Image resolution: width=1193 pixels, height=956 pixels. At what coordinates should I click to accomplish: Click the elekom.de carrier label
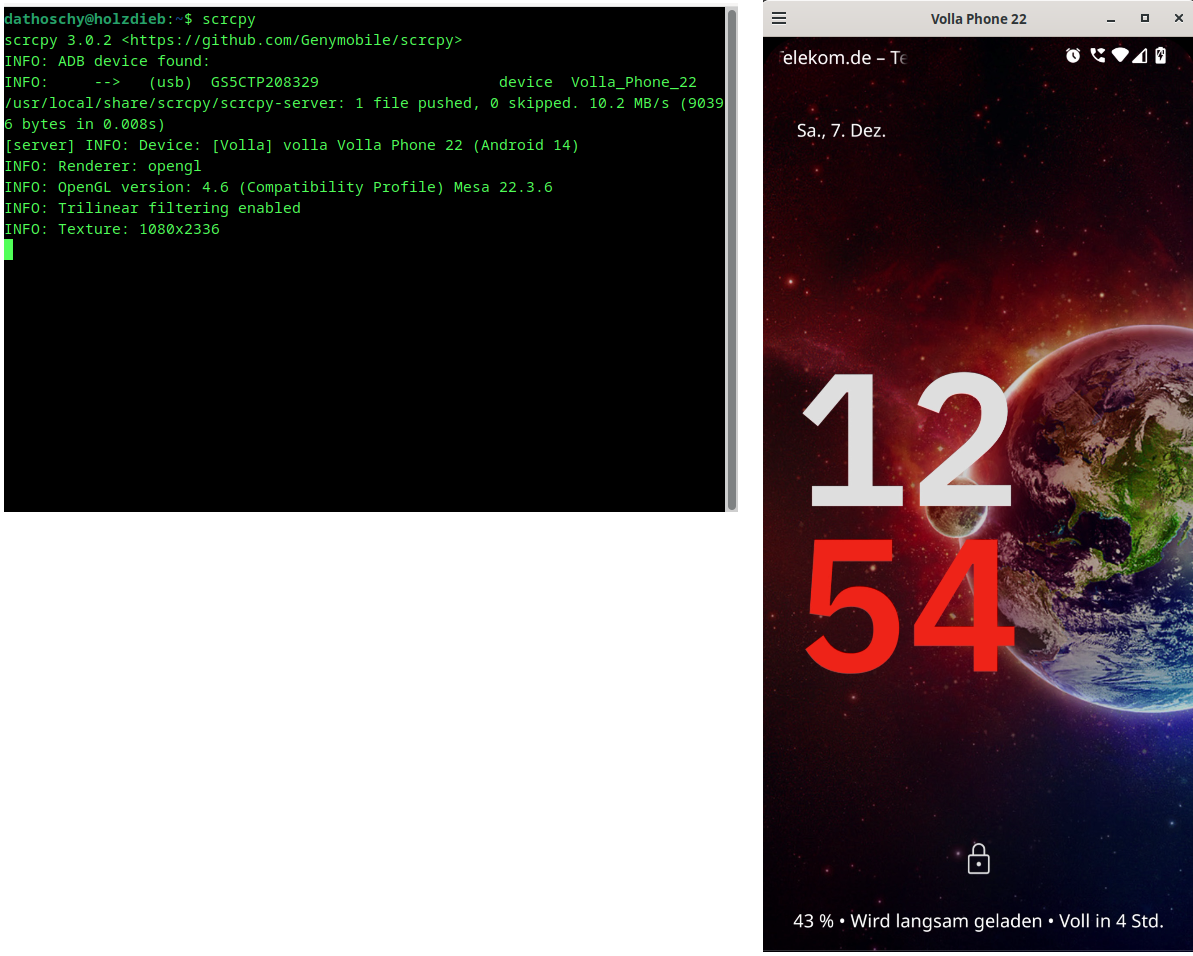[x=843, y=58]
